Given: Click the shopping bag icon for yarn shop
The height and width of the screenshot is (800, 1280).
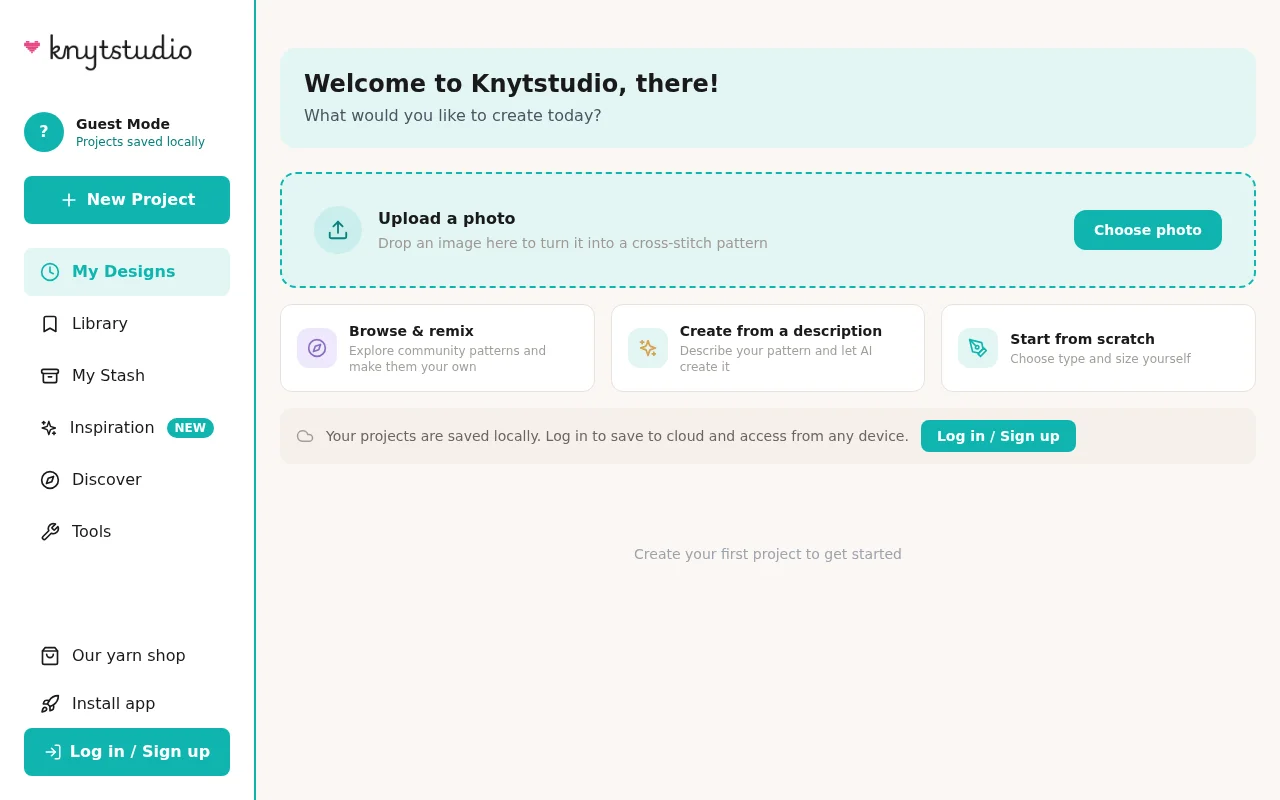Looking at the screenshot, I should [x=50, y=656].
